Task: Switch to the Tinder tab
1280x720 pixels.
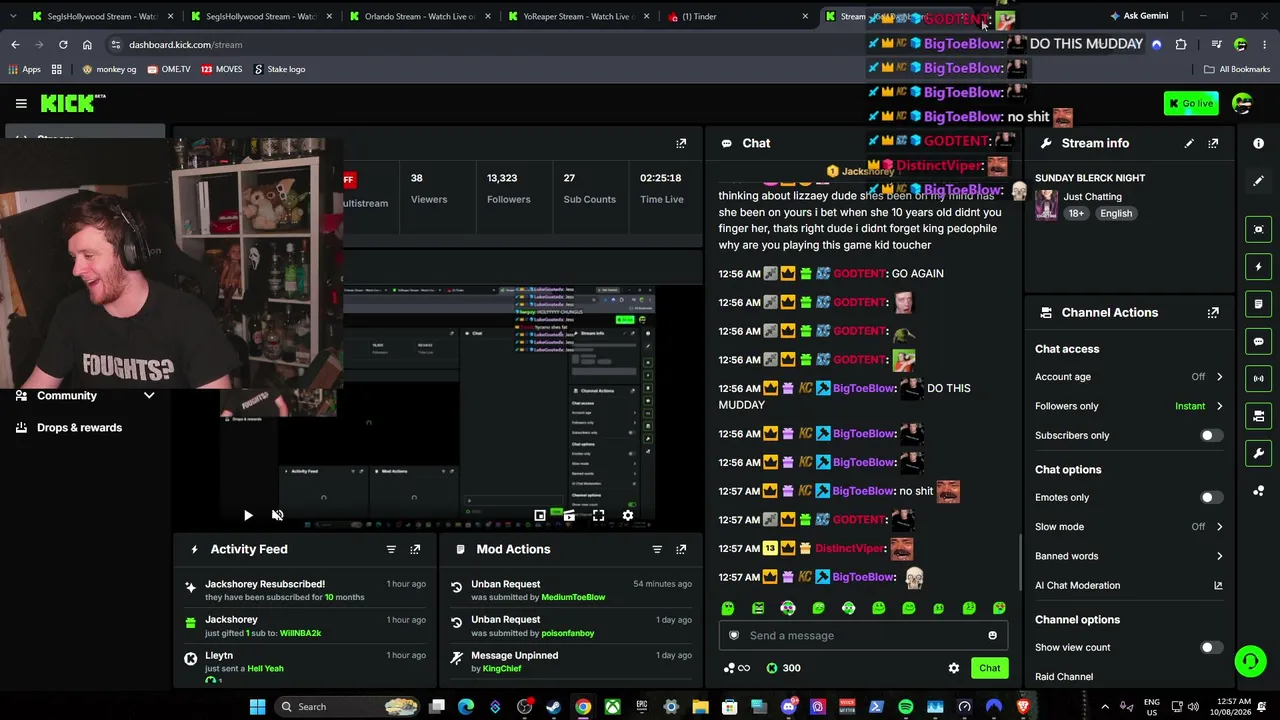Action: point(736,17)
